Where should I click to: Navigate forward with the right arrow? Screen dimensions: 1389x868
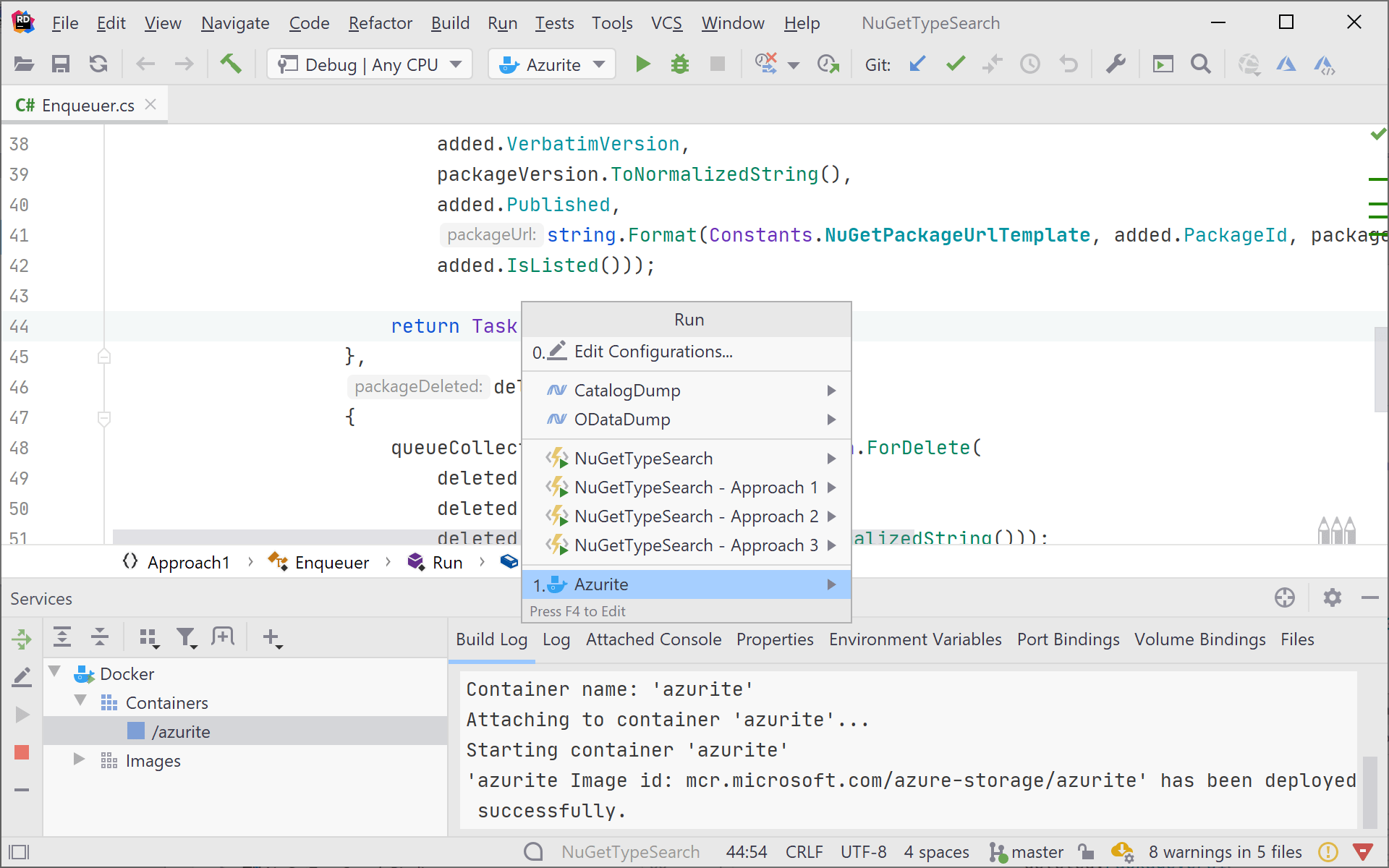tap(184, 64)
